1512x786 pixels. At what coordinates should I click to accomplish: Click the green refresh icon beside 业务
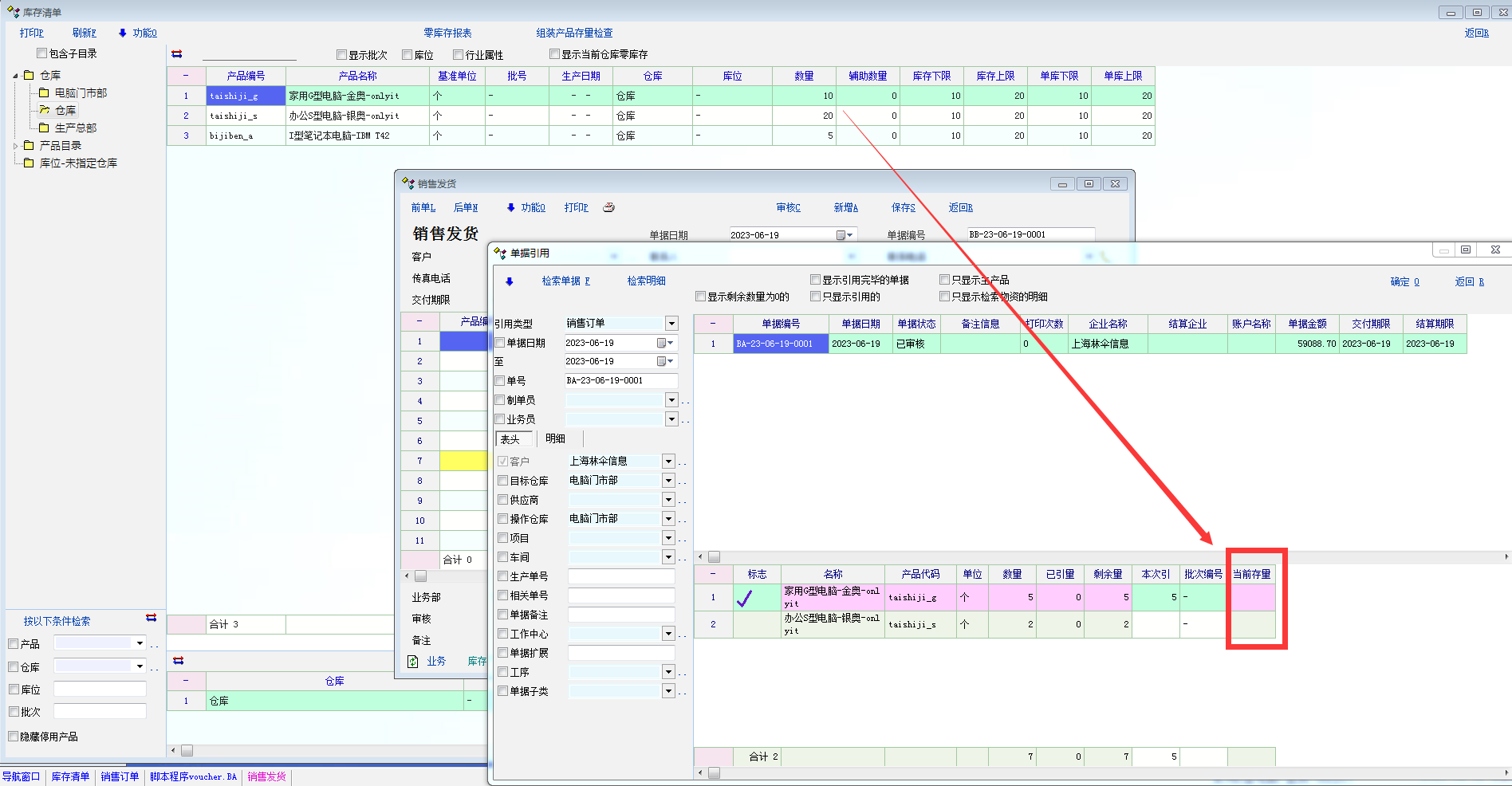click(x=413, y=662)
